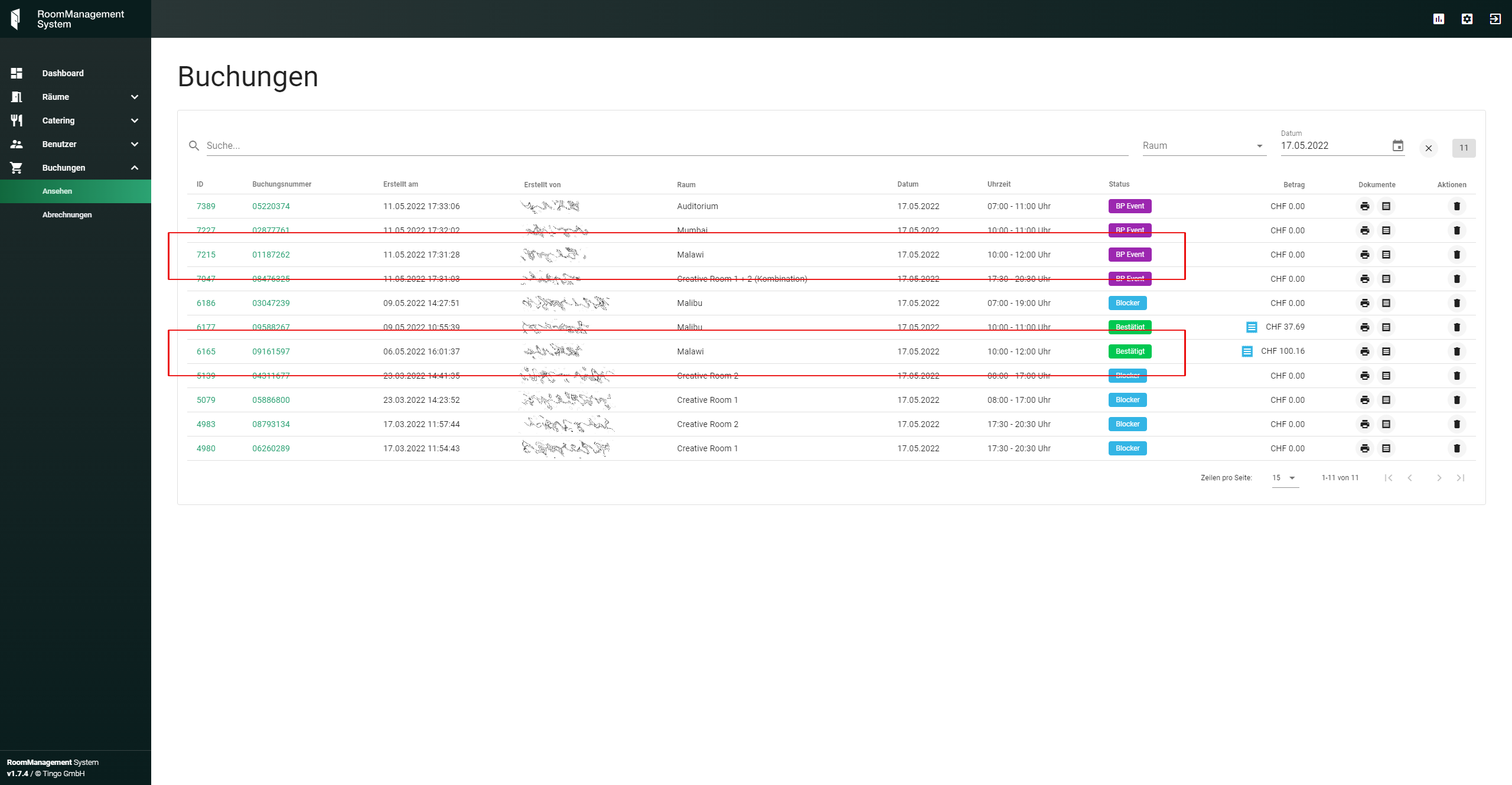Open booking number 09161597 link
The height and width of the screenshot is (785, 1512).
pyautogui.click(x=271, y=351)
